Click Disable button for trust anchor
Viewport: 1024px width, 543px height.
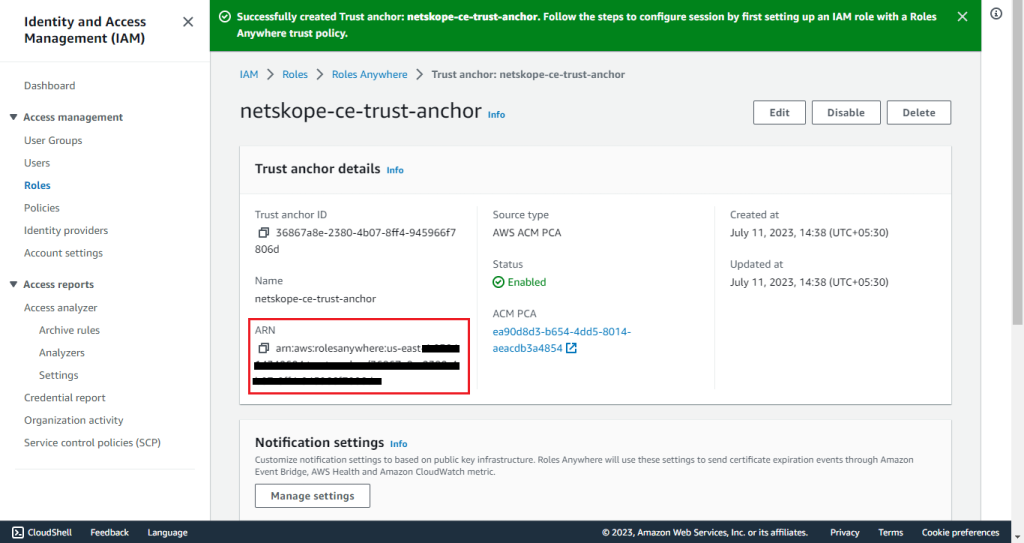click(846, 112)
